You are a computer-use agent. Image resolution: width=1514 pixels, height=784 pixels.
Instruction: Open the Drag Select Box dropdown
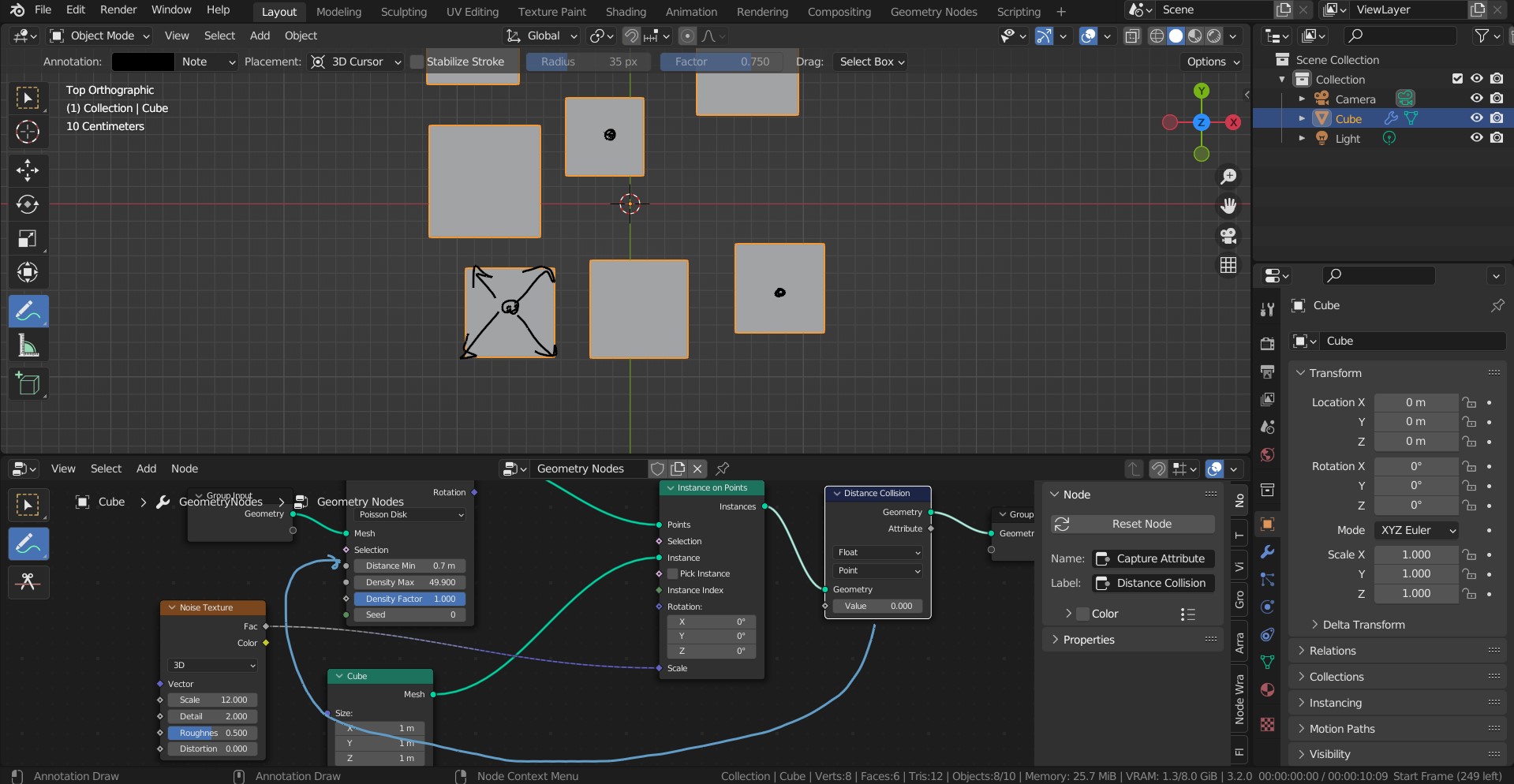(871, 62)
